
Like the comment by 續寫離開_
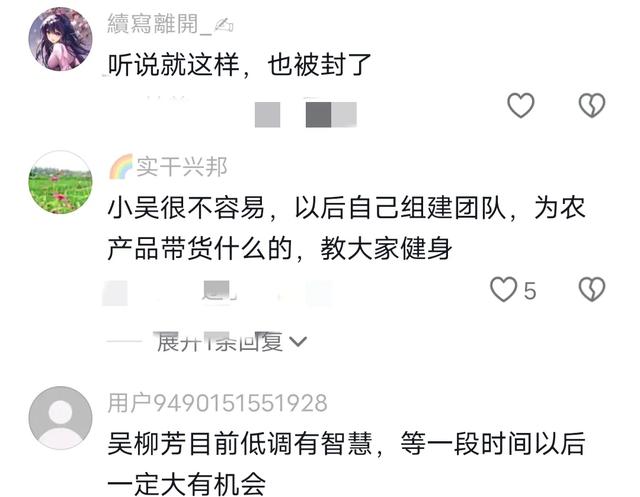point(520,105)
